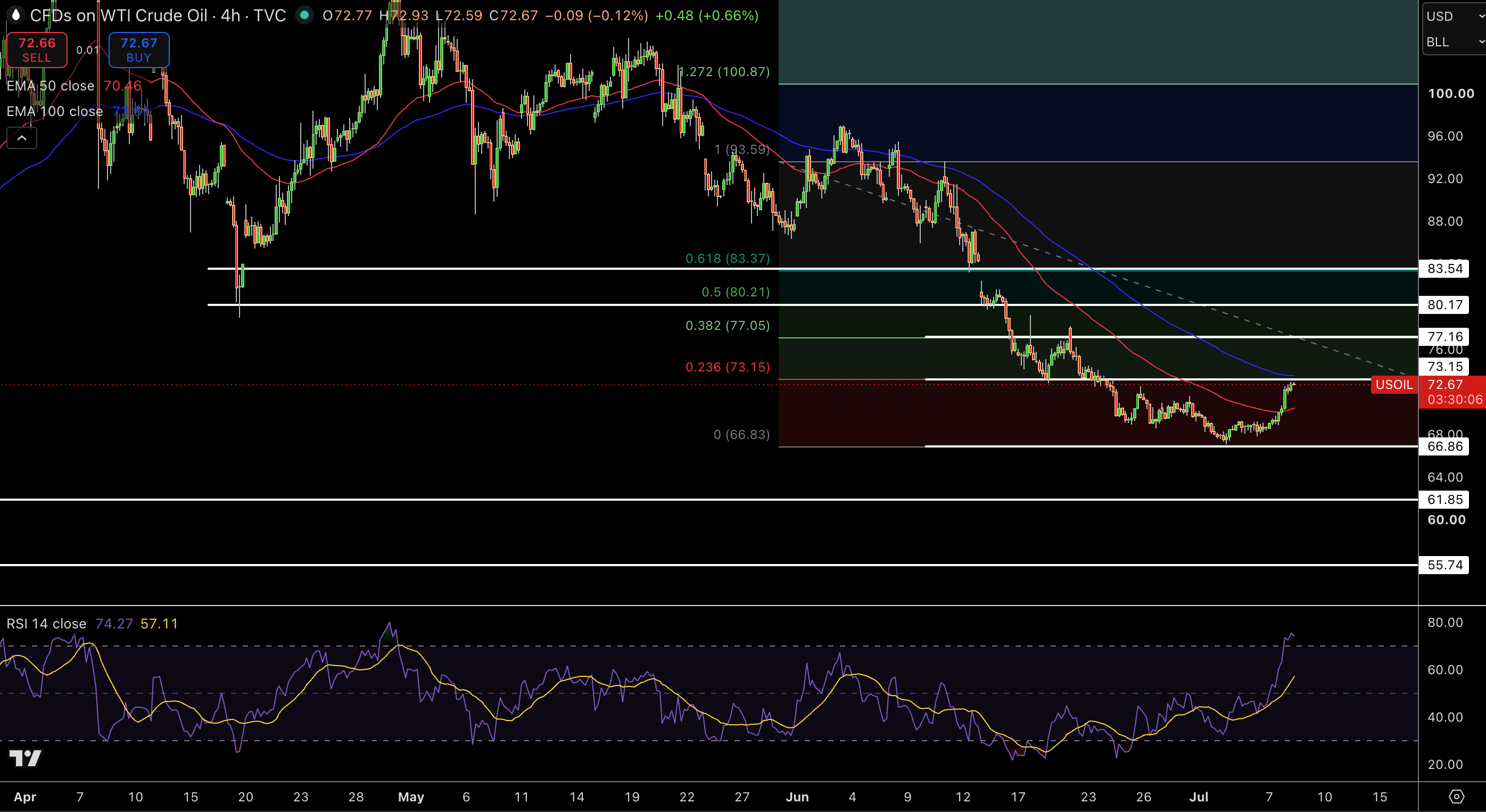The height and width of the screenshot is (812, 1486).
Task: Click the 73.15 horizontal line price label
Action: [x=1444, y=367]
